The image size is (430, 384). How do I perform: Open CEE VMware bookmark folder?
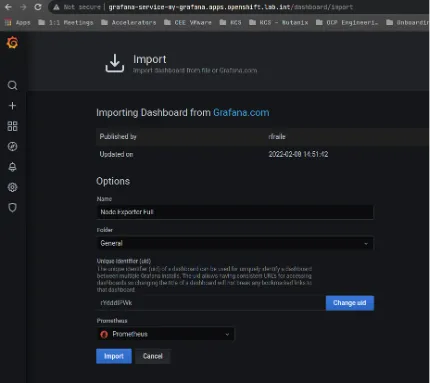[x=188, y=22]
